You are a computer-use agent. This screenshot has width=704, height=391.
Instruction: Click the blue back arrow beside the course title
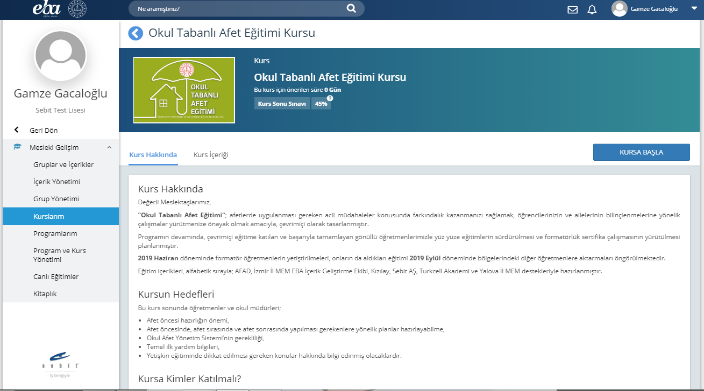pos(135,33)
